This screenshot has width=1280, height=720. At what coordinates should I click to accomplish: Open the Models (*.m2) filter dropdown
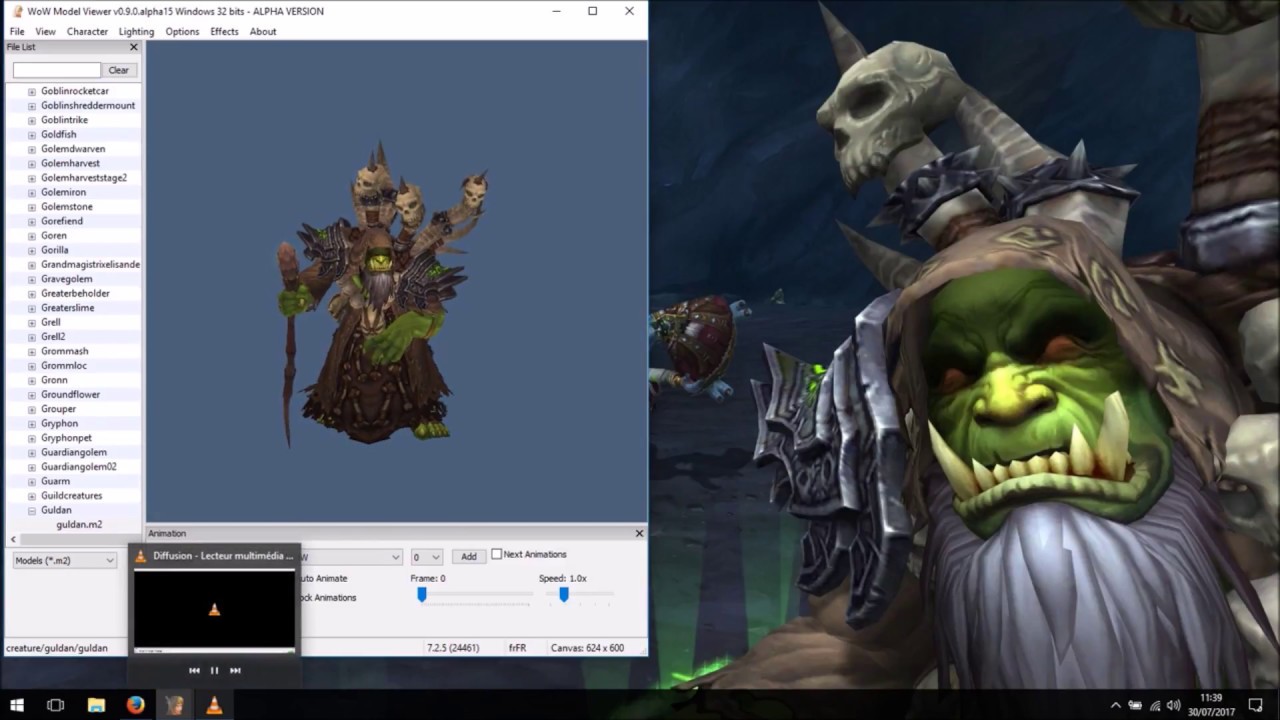coord(64,560)
